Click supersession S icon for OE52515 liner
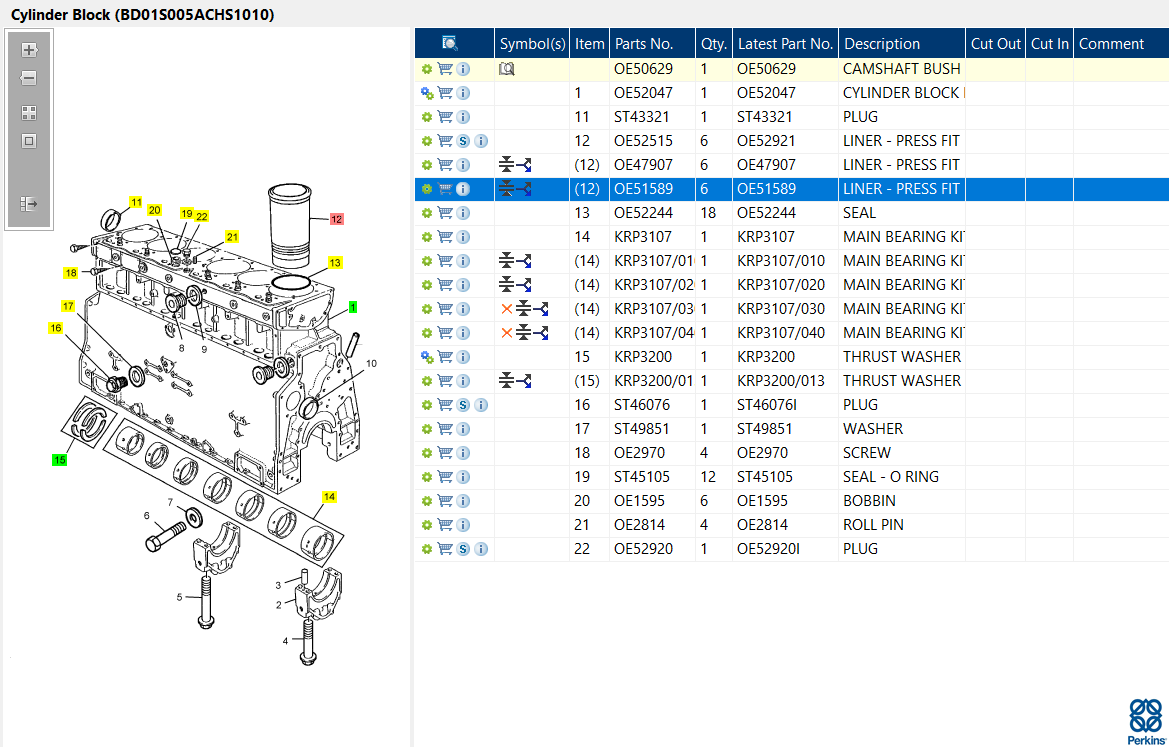 [463, 141]
